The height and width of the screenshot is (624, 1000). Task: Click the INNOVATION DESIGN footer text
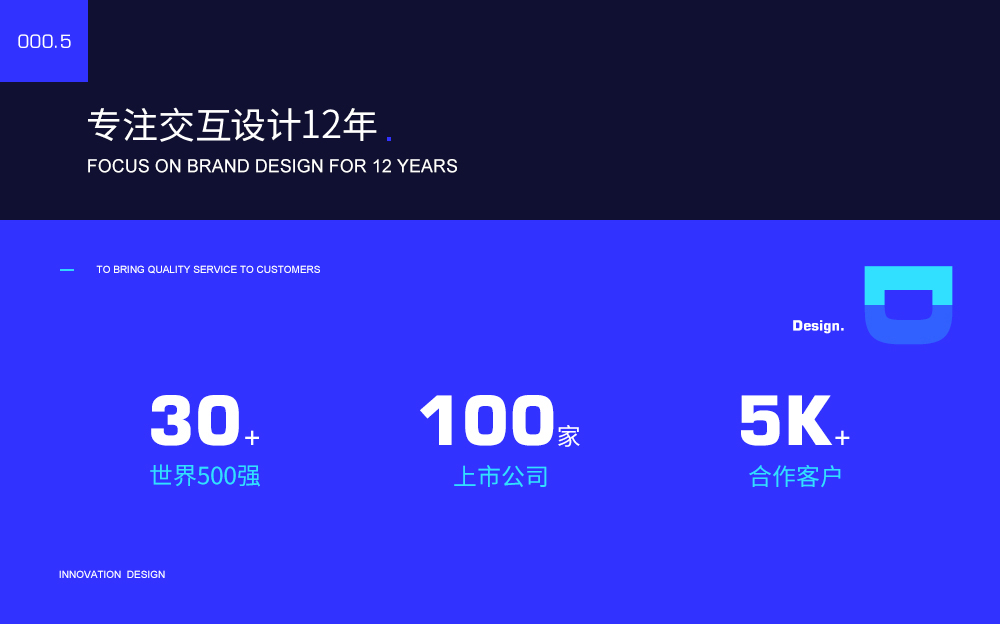(112, 575)
